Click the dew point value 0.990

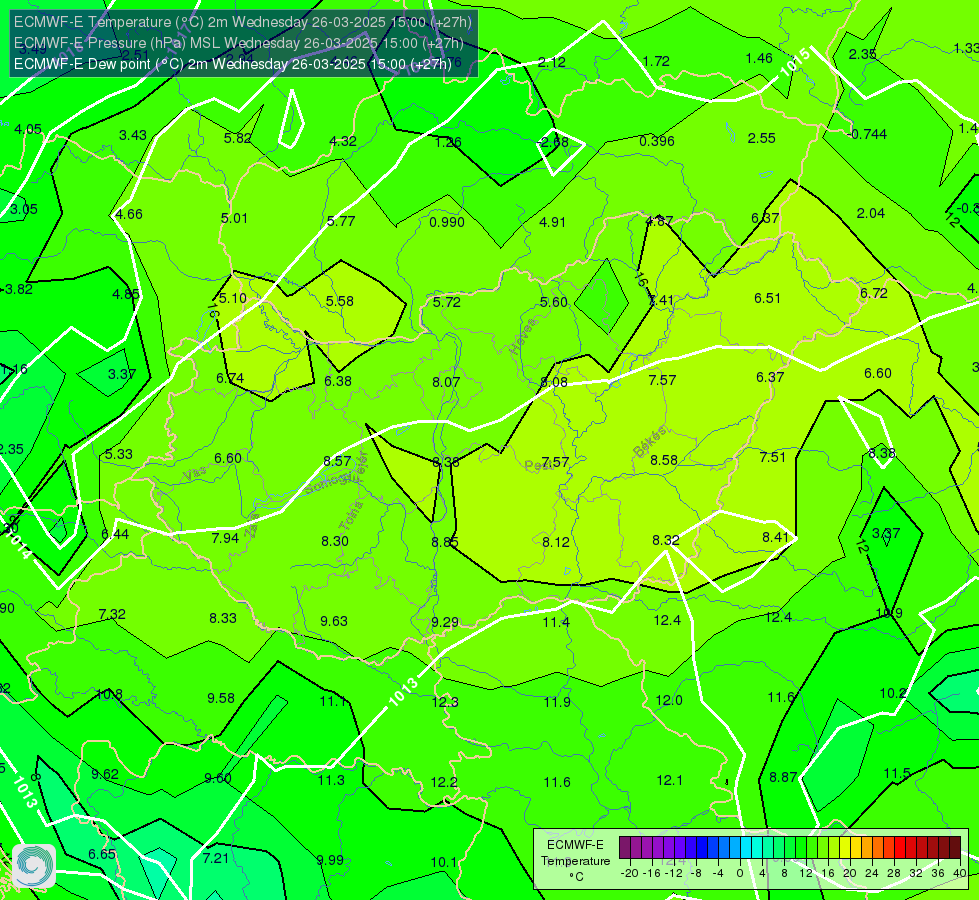[447, 222]
